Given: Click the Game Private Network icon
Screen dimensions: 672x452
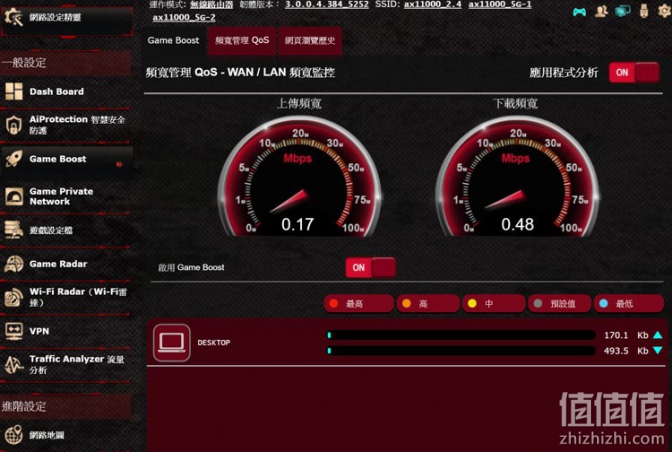Looking at the screenshot, I should point(14,197).
